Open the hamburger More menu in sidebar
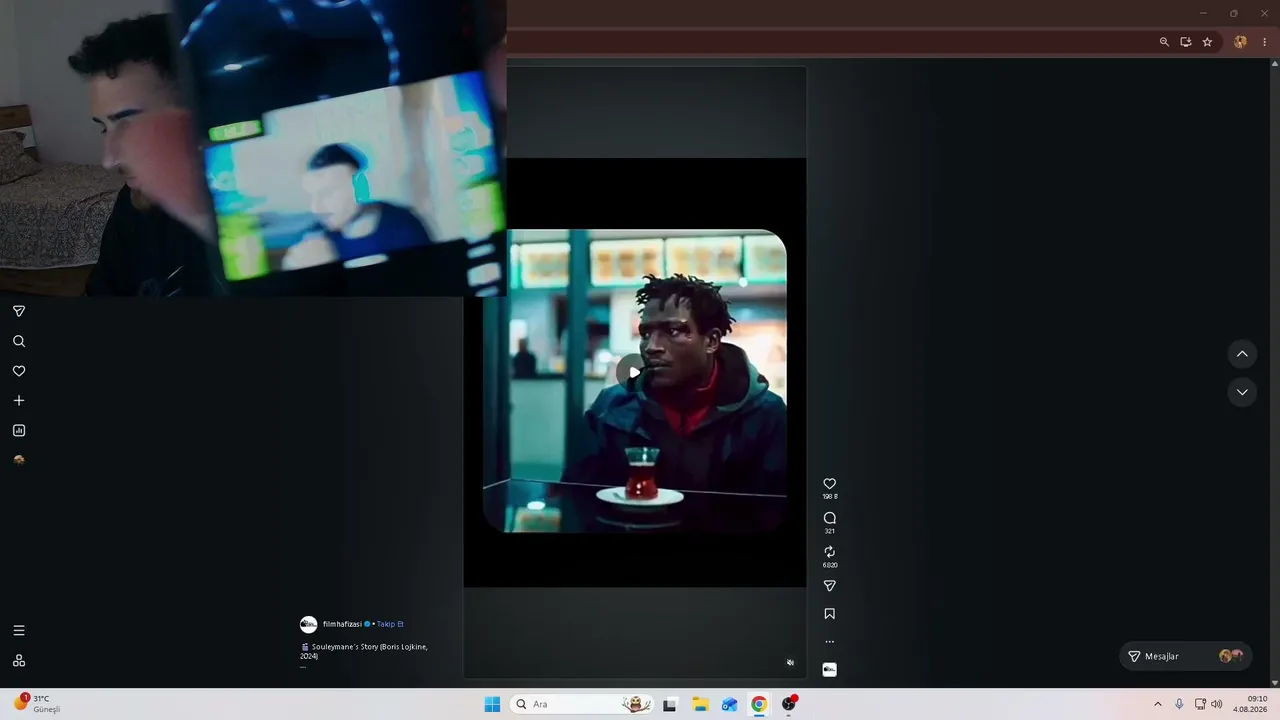The height and width of the screenshot is (720, 1280). [x=19, y=631]
